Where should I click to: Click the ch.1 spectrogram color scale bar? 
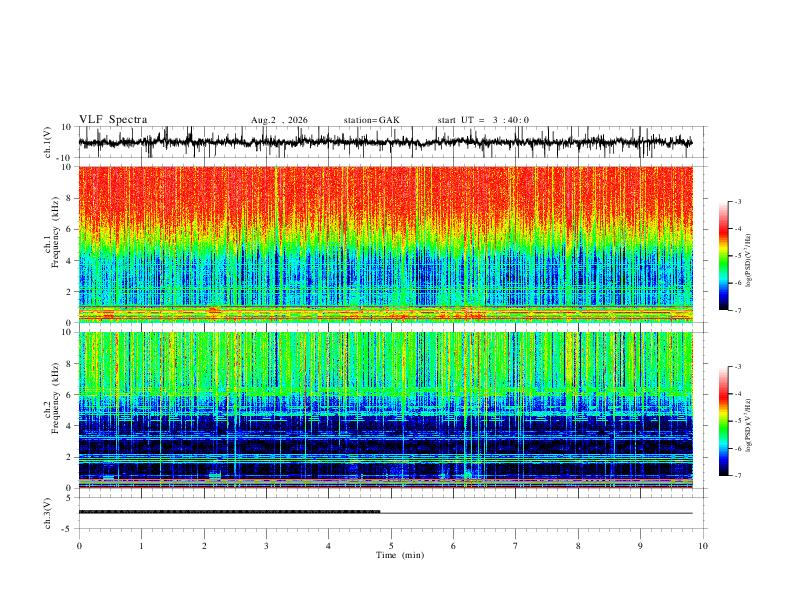723,256
